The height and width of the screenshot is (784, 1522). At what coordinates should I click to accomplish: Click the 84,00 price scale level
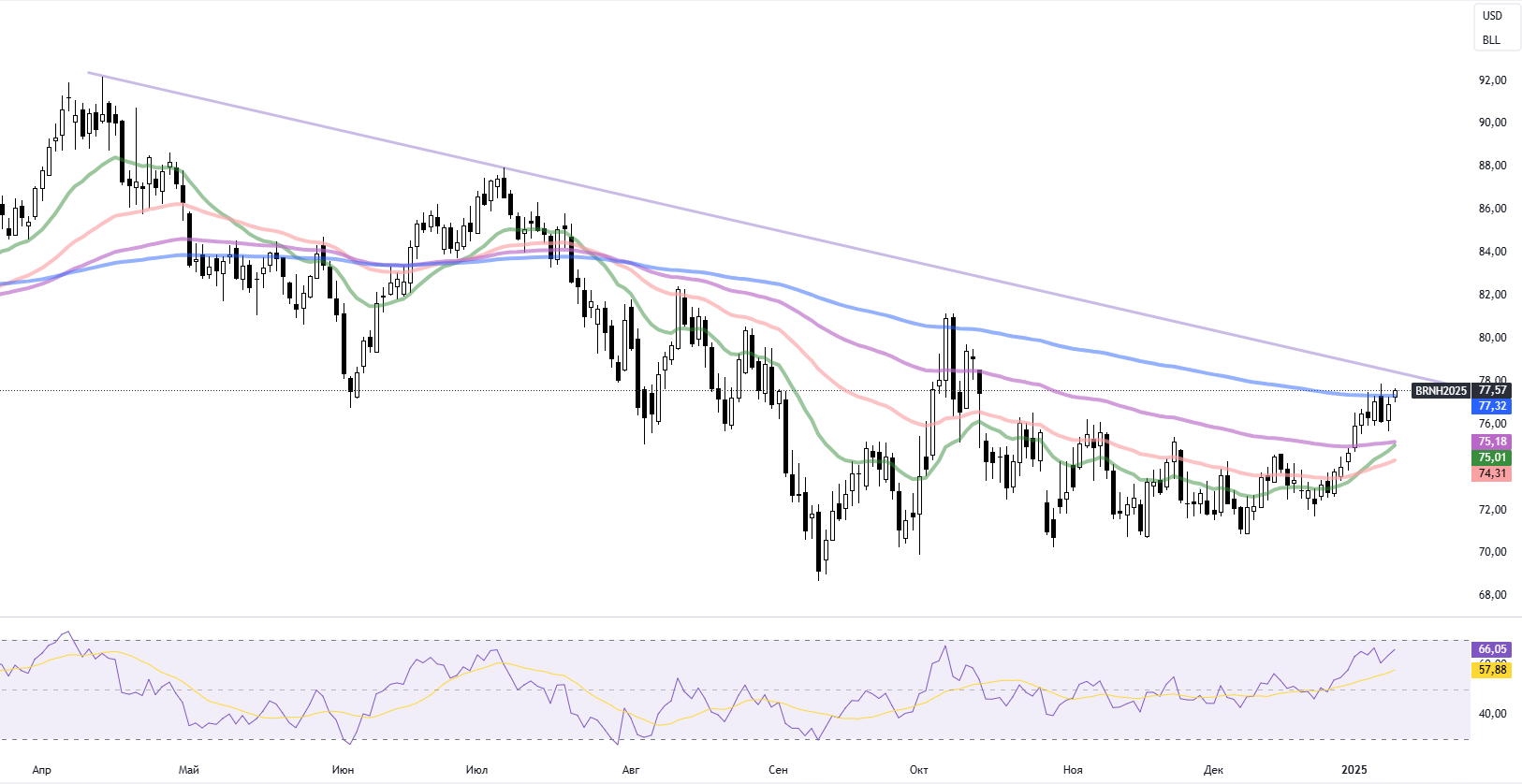click(1493, 252)
